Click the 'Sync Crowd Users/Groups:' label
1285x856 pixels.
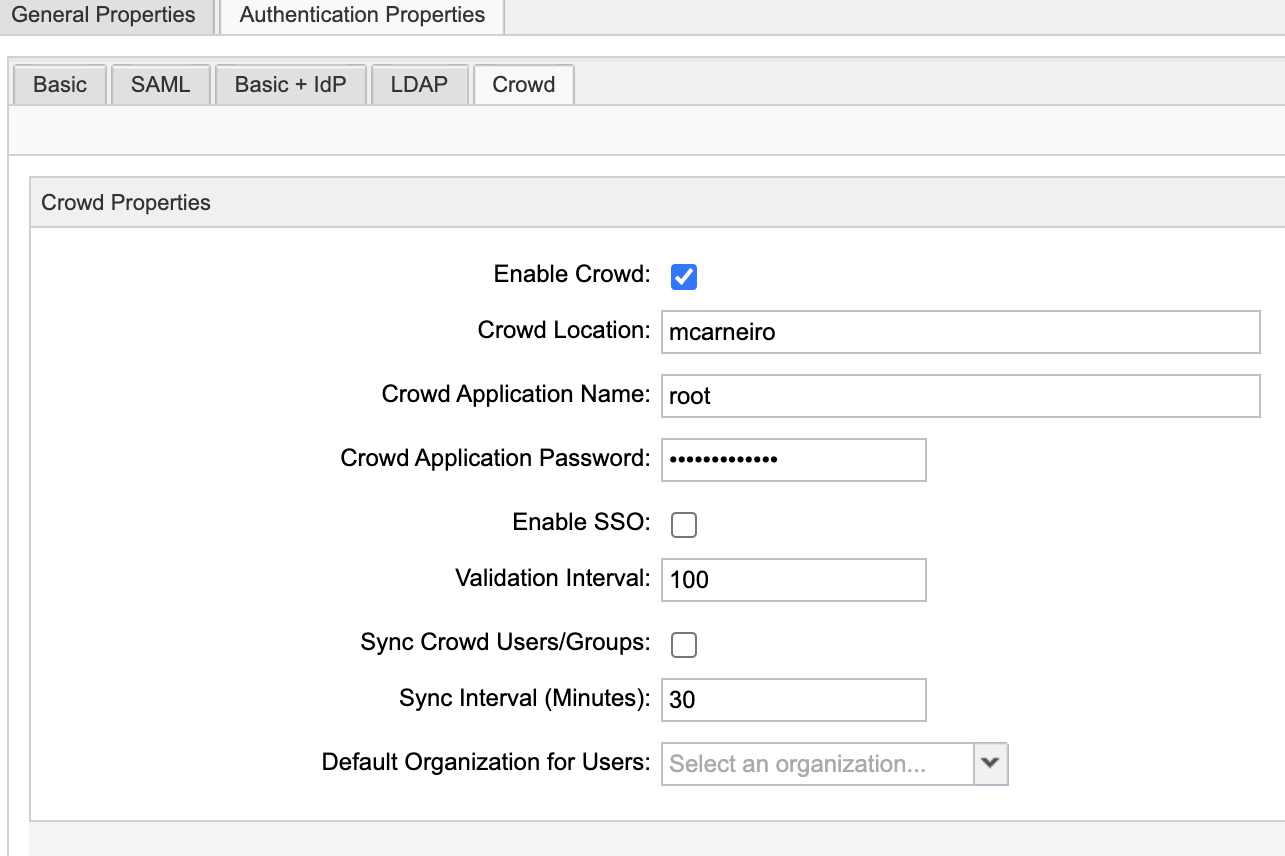pyautogui.click(x=506, y=642)
